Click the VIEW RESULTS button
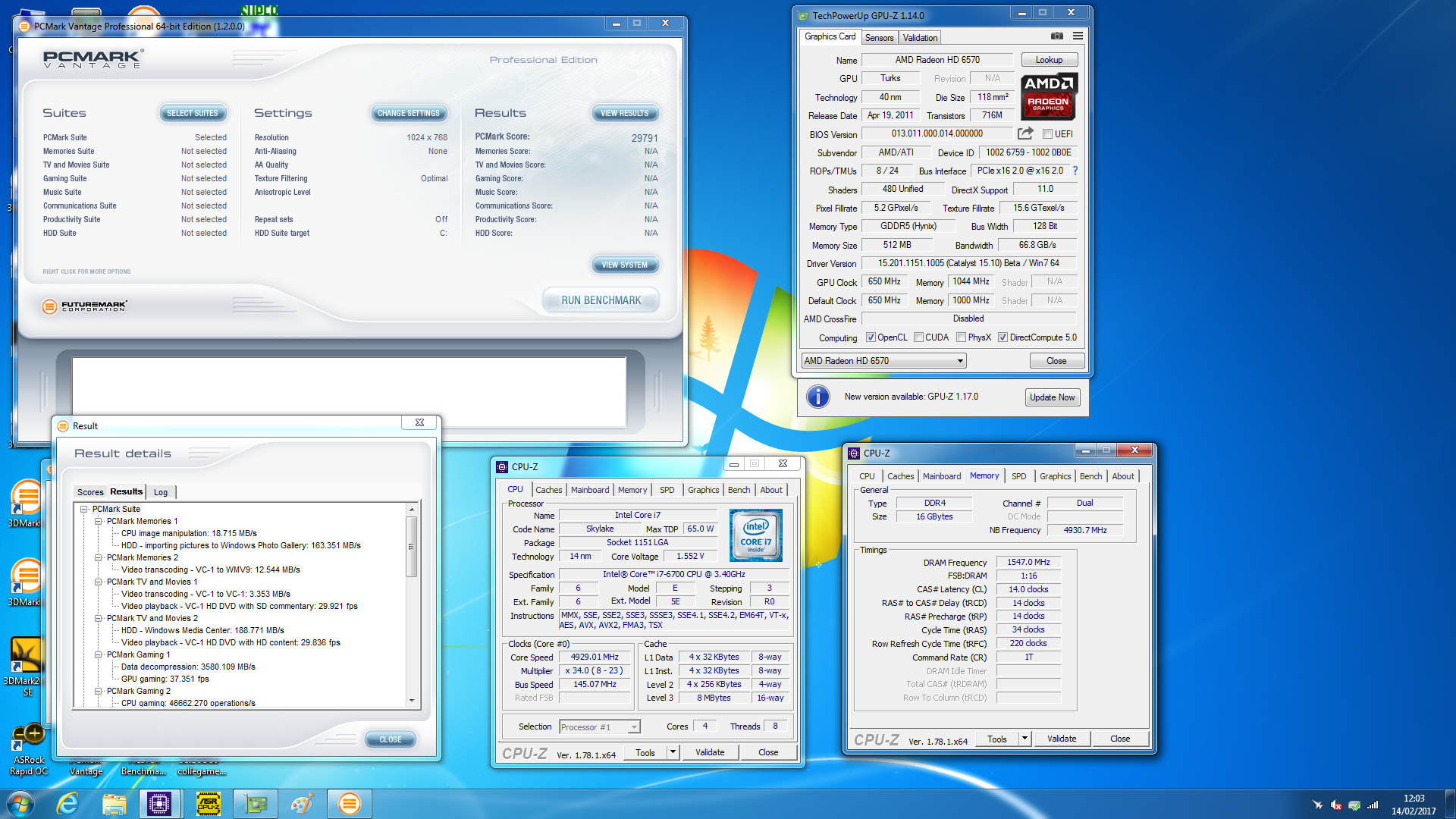The width and height of the screenshot is (1456, 819). [x=625, y=113]
